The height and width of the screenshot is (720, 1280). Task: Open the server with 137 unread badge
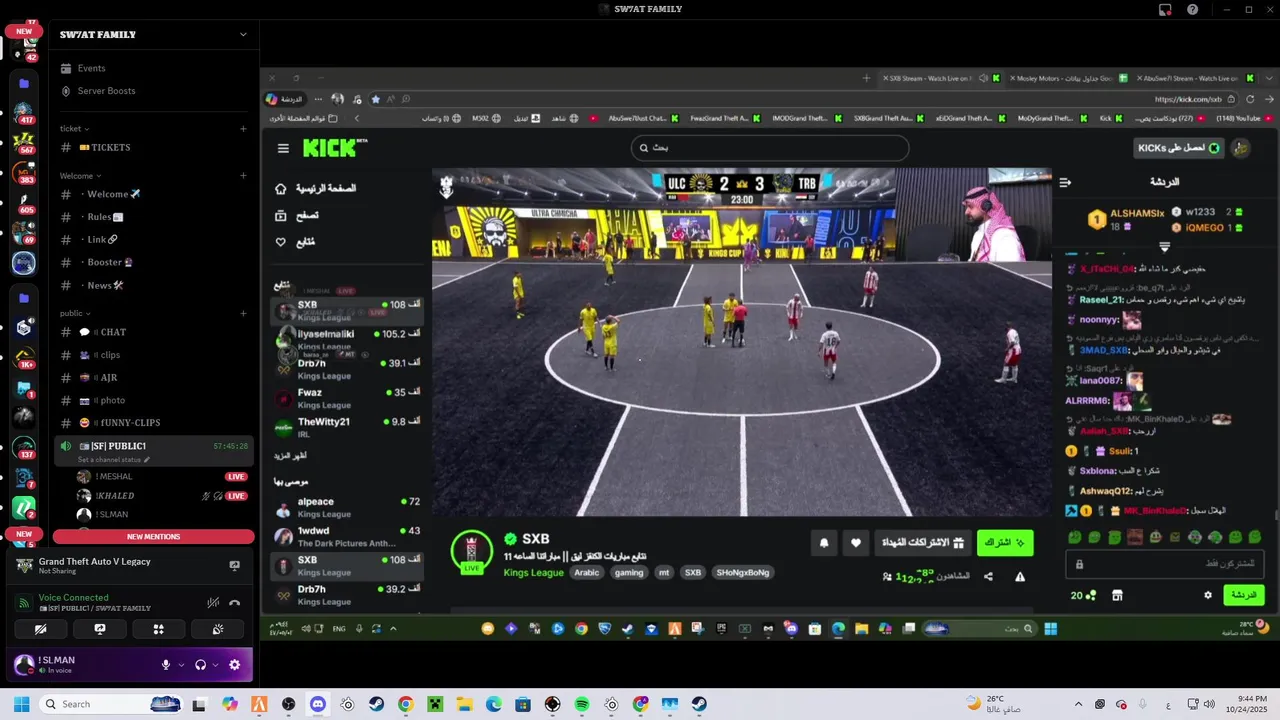24,447
